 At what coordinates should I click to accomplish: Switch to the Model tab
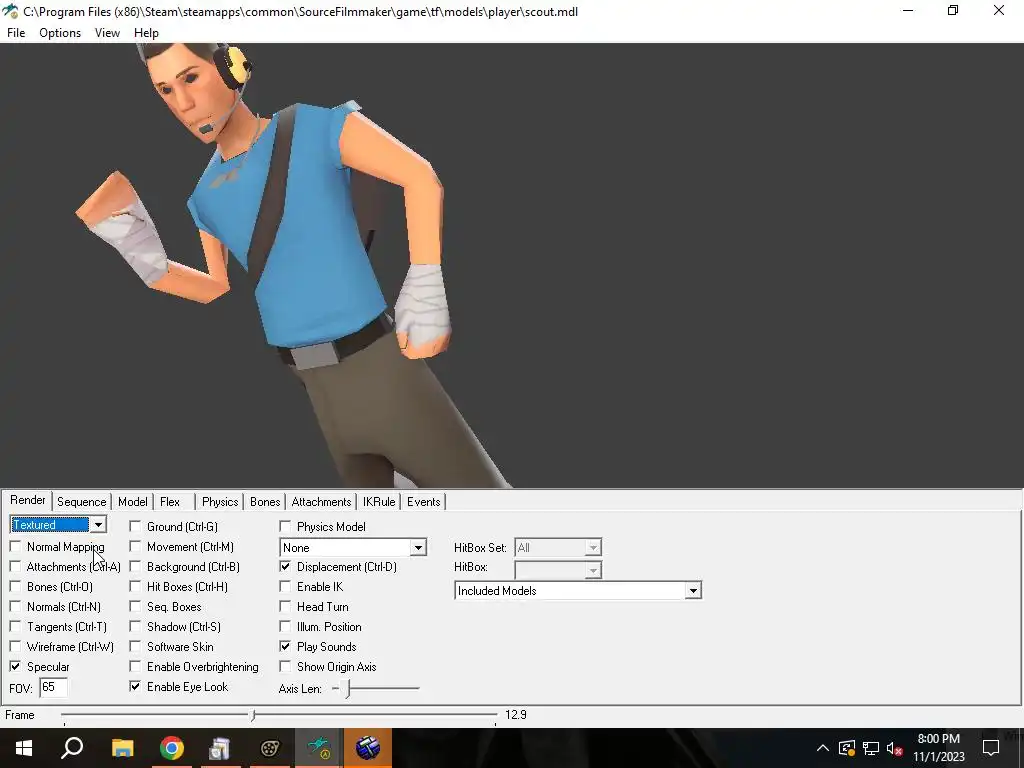(133, 502)
